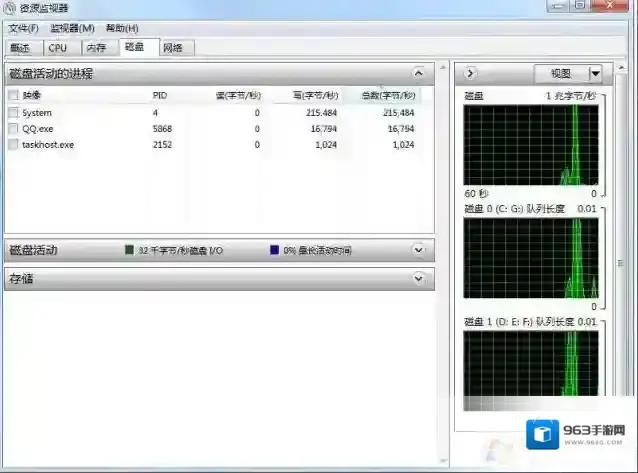This screenshot has height=473, width=638.
Task: Open the 视图 dropdown arrow
Action: pos(595,73)
